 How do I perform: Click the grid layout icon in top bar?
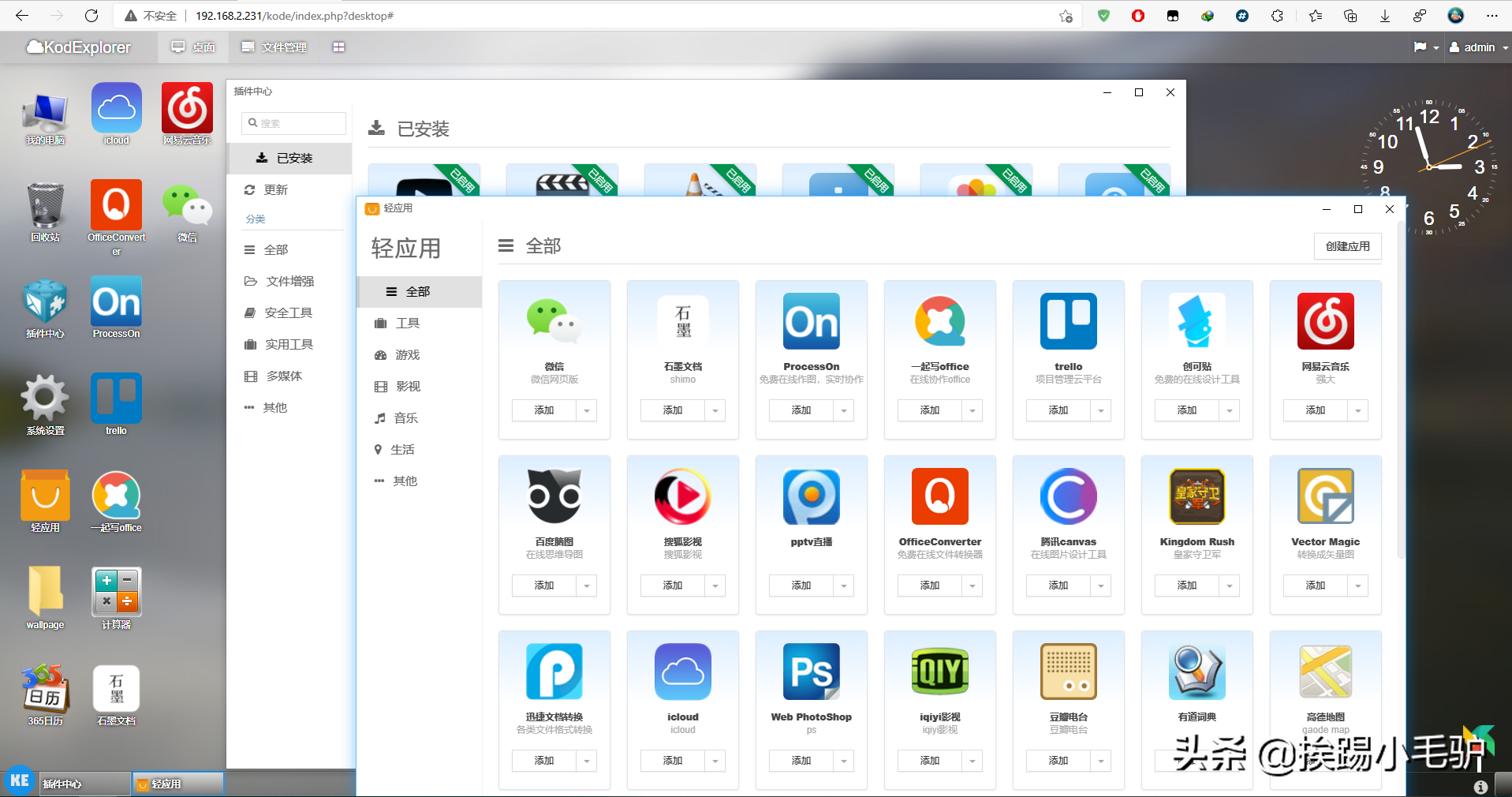tap(338, 47)
